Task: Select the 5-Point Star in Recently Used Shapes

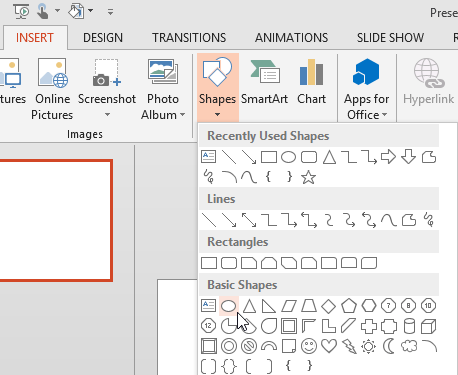Action: [308, 177]
